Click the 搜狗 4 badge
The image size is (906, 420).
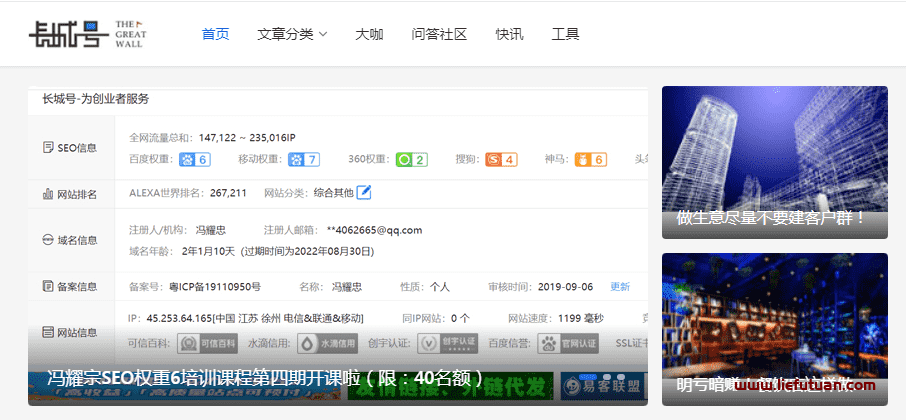(501, 159)
